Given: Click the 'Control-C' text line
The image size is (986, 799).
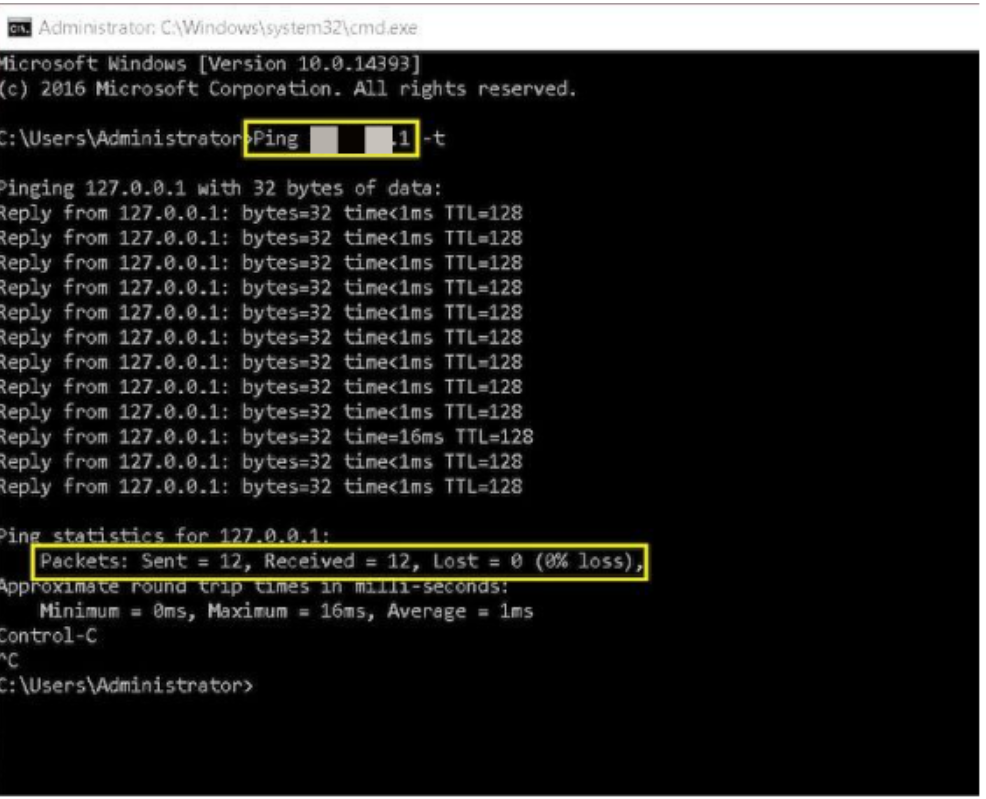Looking at the screenshot, I should point(49,636).
